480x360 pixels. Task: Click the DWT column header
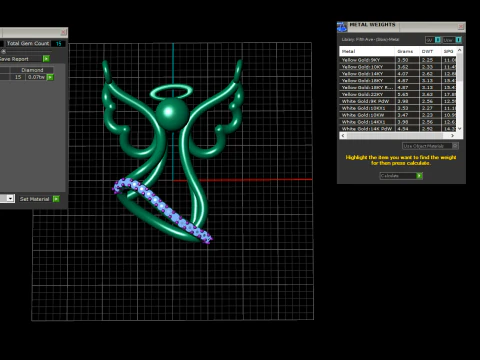click(x=430, y=51)
